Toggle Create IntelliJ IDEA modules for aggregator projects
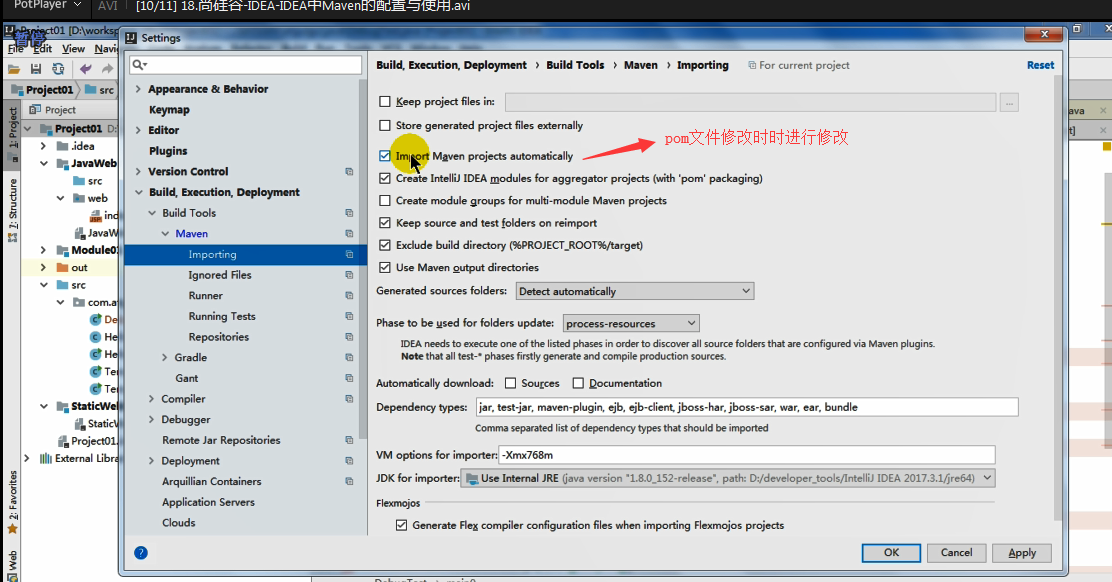 pyautogui.click(x=384, y=179)
